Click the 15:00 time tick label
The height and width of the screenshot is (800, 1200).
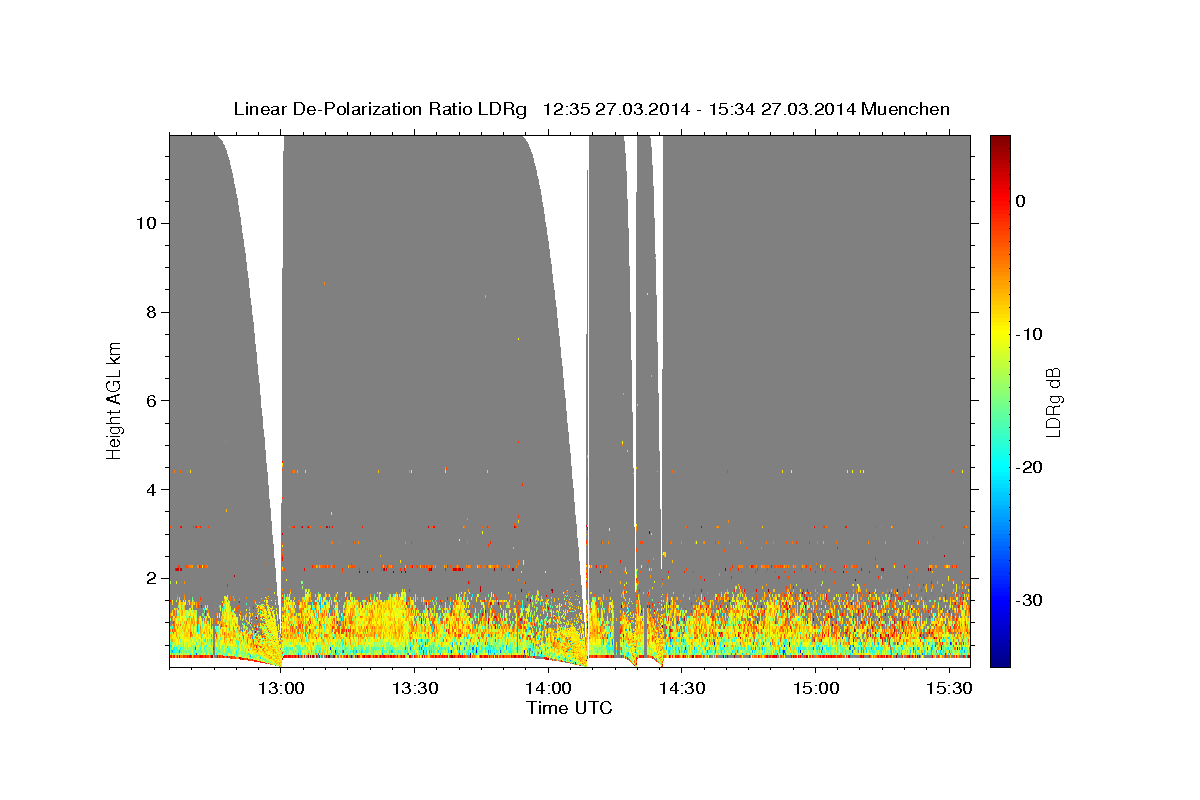[815, 688]
